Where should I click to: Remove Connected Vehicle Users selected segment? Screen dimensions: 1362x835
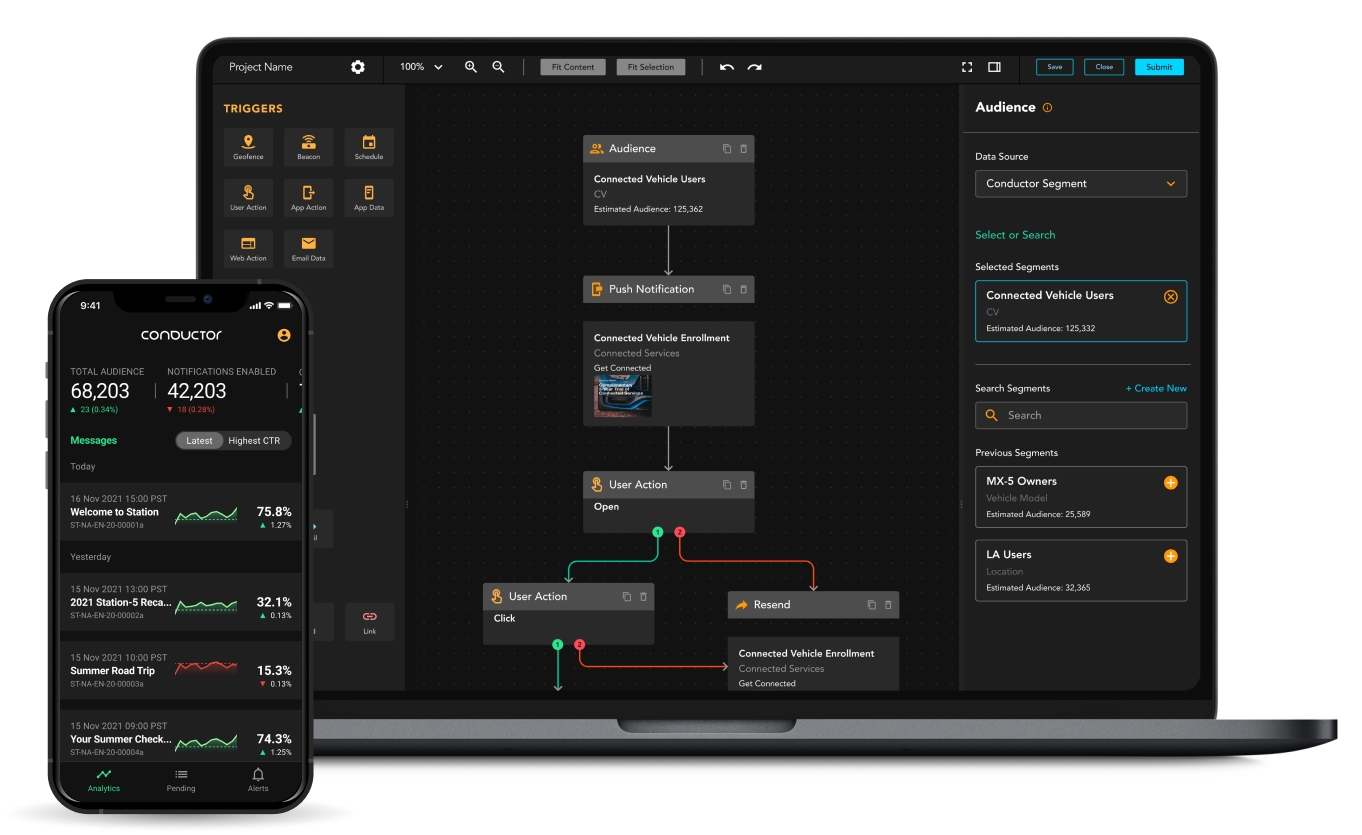point(1171,297)
